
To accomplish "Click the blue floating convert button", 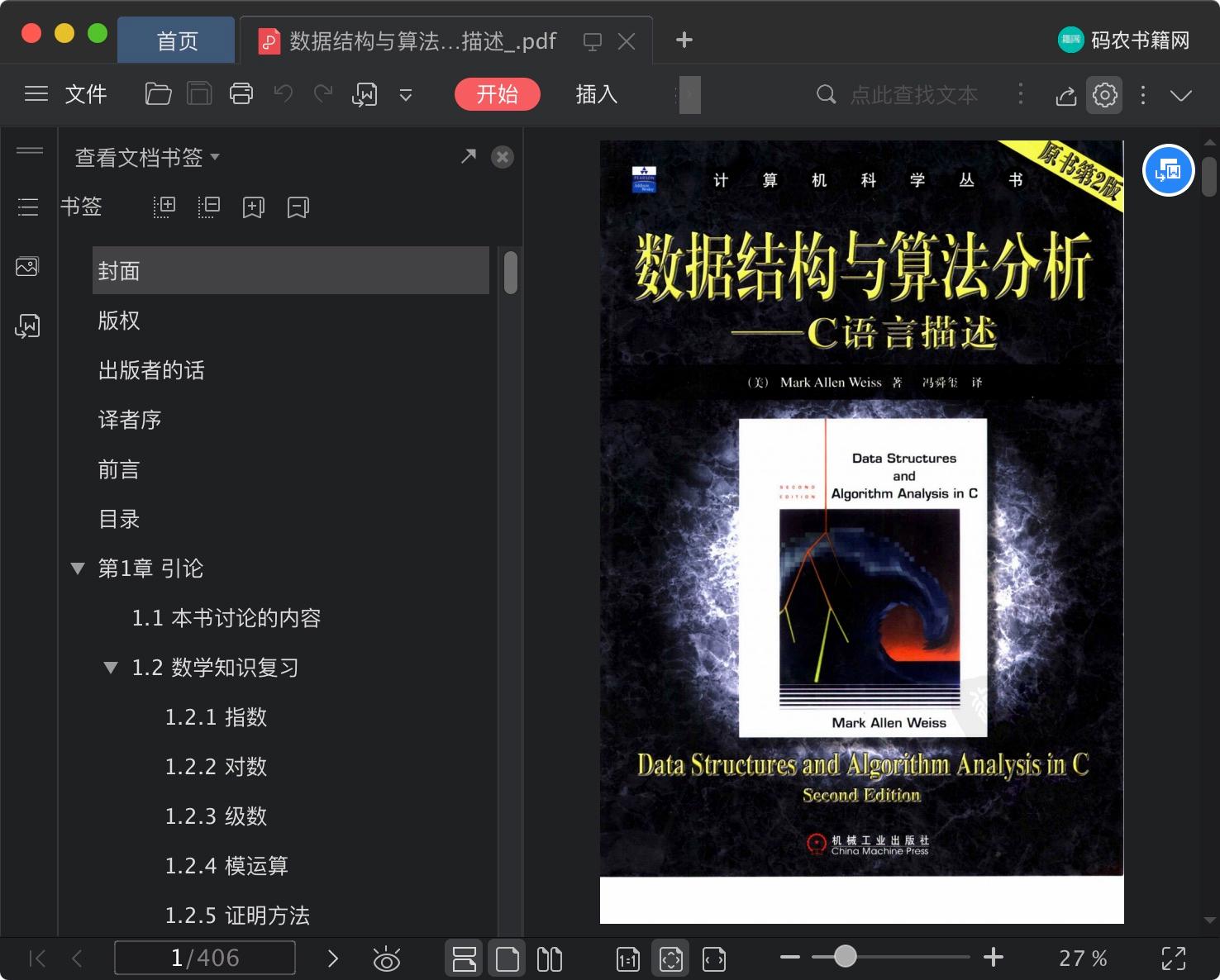I will pyautogui.click(x=1169, y=170).
